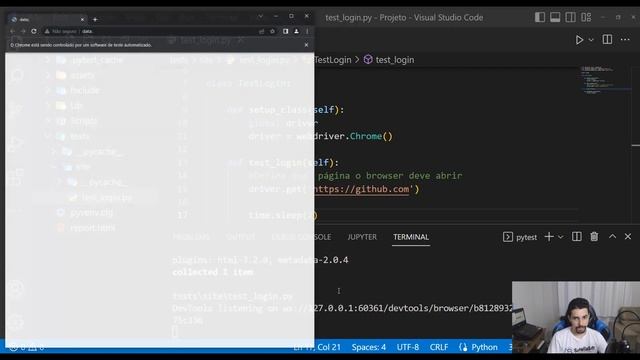Close the data: Chrome tab

tap(82, 19)
